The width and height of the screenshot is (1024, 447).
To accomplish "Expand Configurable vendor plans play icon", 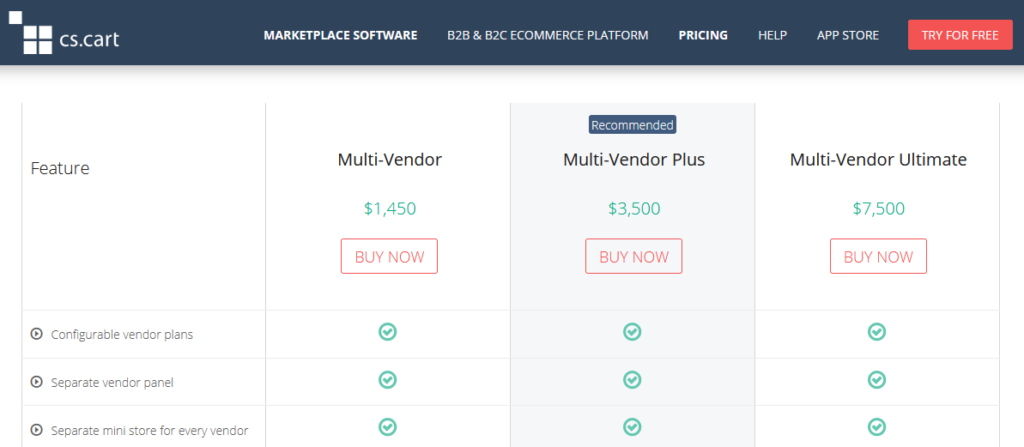I will tap(37, 334).
